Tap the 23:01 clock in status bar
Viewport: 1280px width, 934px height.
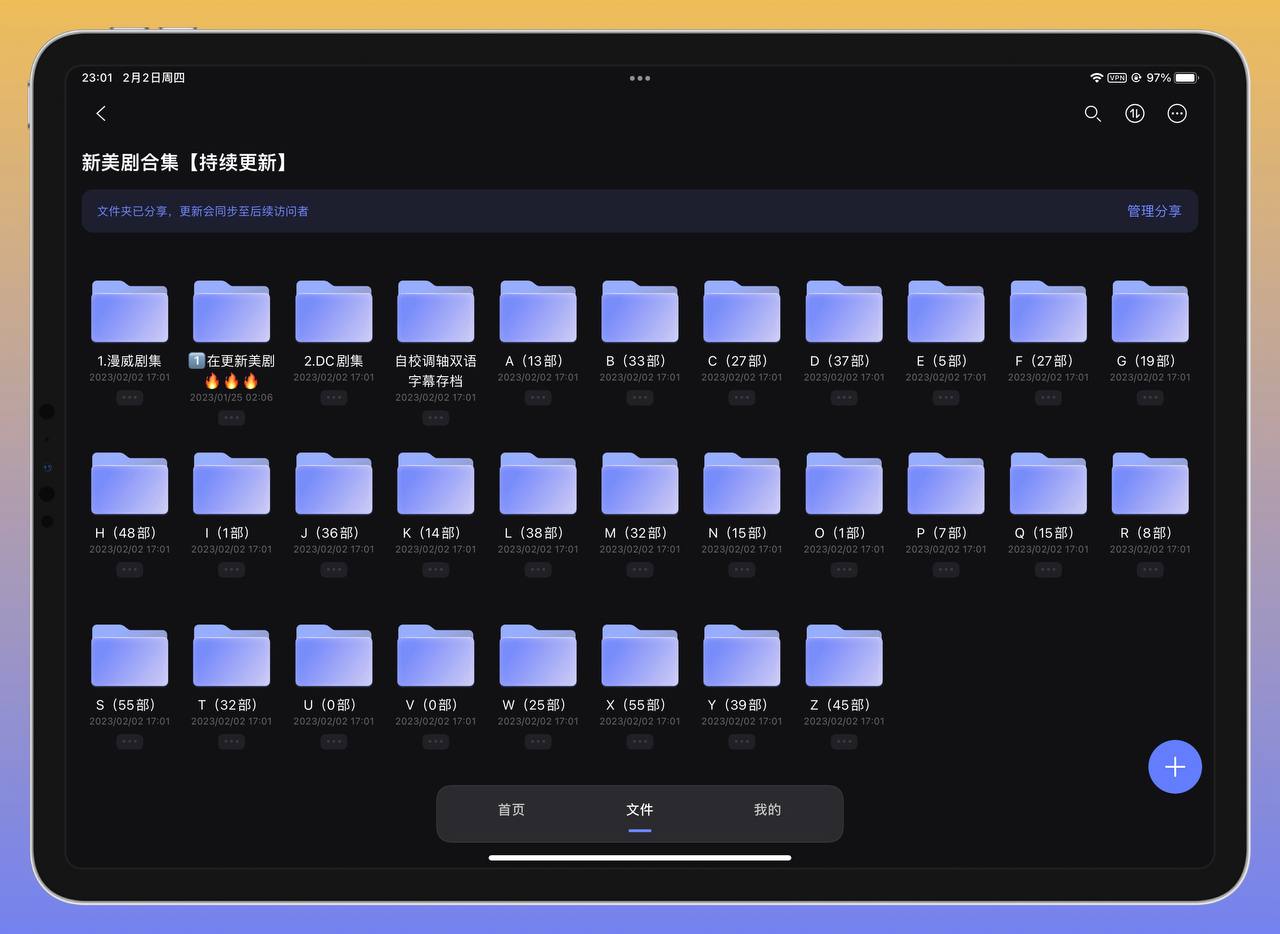[97, 78]
